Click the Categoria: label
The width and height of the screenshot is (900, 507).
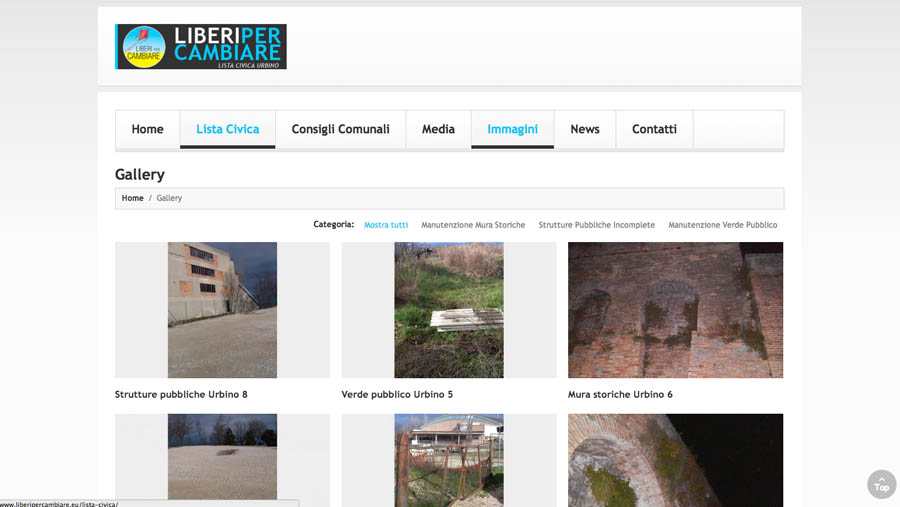tap(333, 225)
